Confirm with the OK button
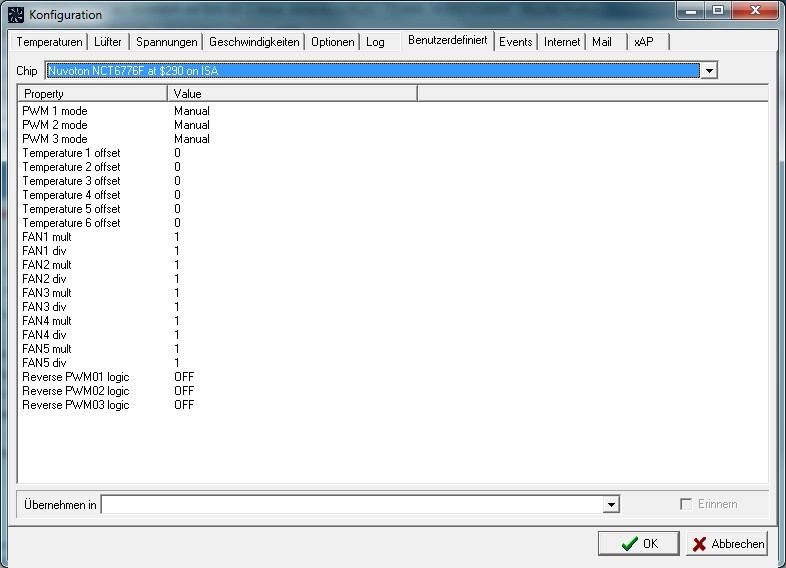The height and width of the screenshot is (568, 786). pyautogui.click(x=639, y=543)
